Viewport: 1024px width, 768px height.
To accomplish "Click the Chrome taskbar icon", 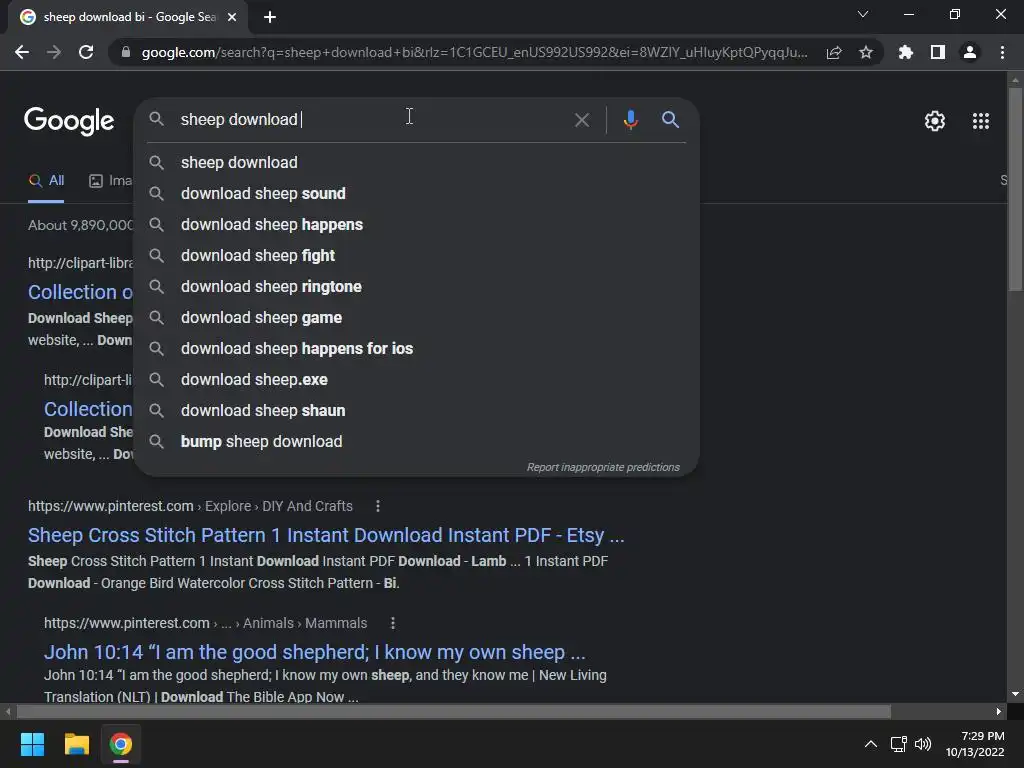I will (120, 744).
